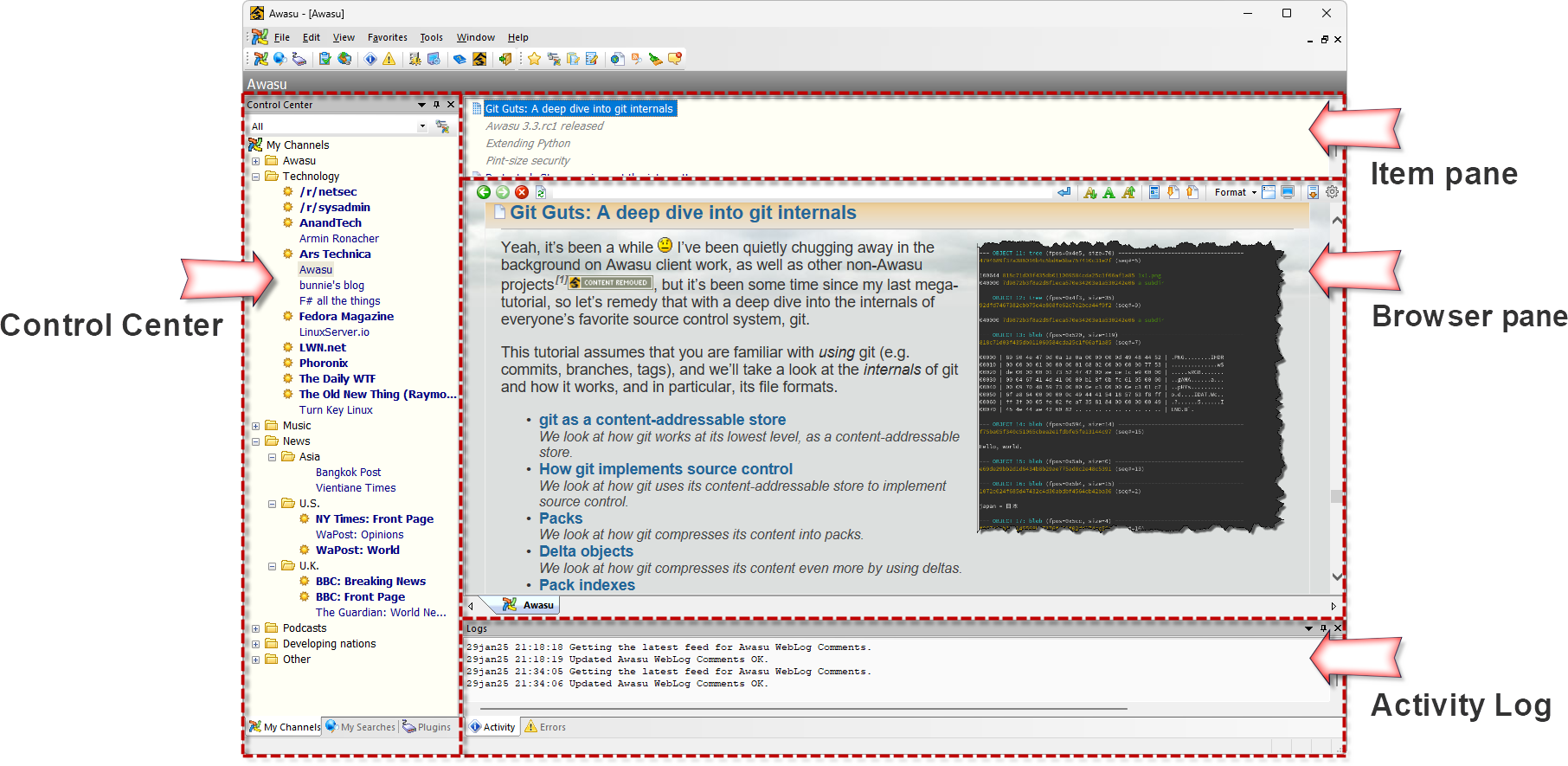Open the Packs link
The image size is (1568, 766).
click(561, 518)
